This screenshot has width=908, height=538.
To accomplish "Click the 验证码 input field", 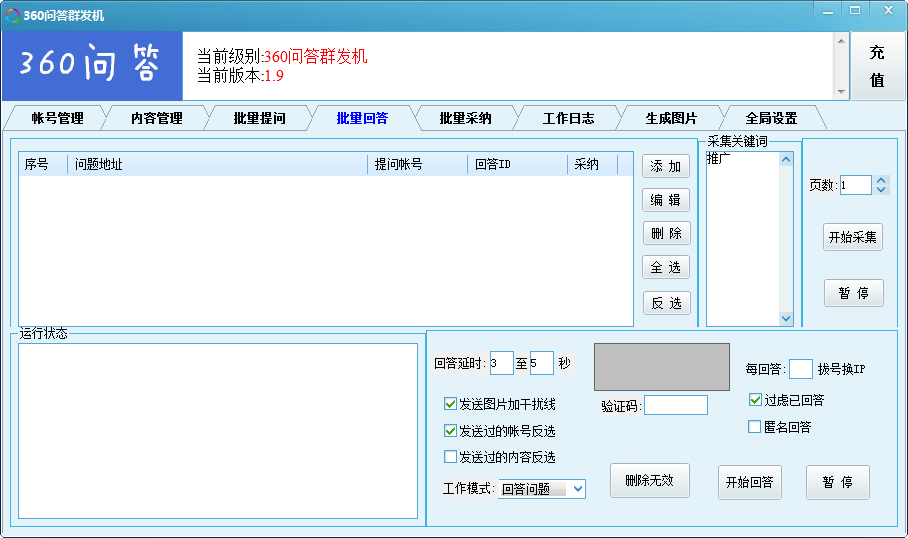I will tap(676, 405).
